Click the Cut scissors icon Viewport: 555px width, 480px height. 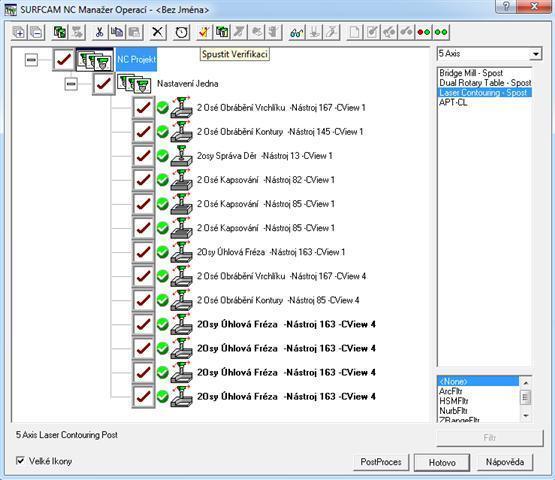[x=99, y=32]
